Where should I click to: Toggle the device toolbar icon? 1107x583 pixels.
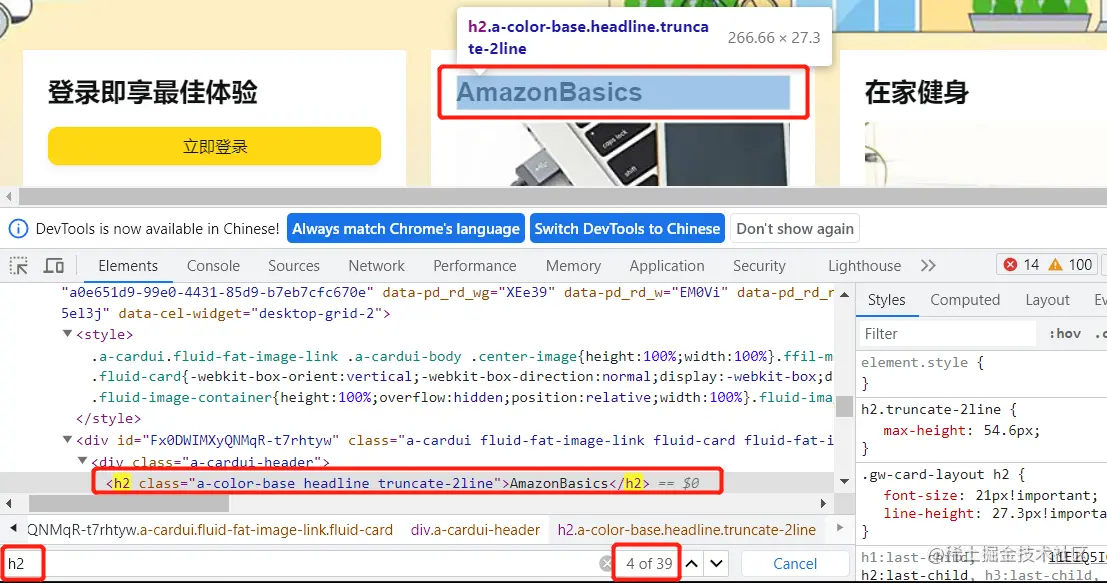click(54, 265)
